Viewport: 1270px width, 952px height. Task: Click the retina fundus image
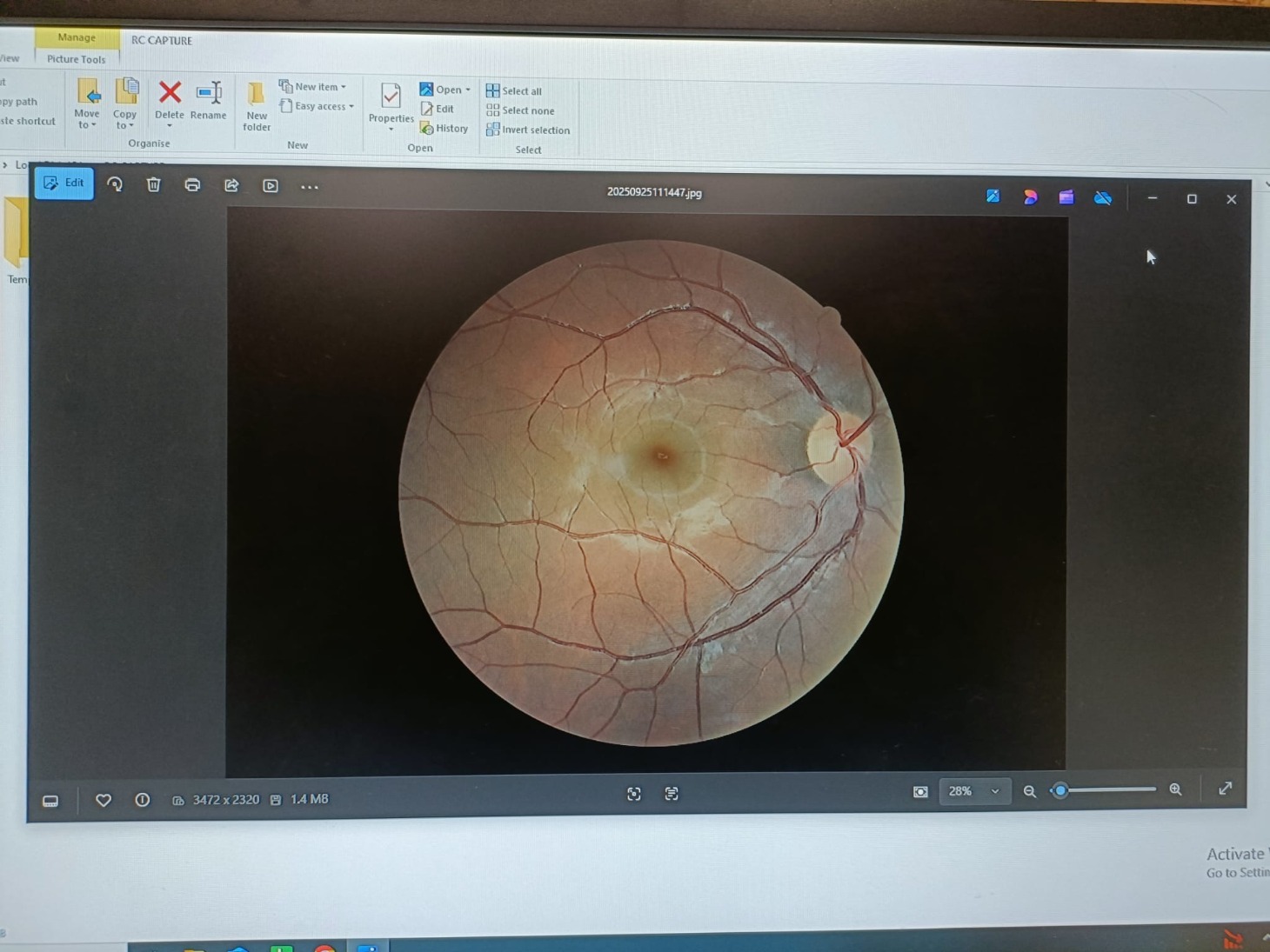coord(651,492)
